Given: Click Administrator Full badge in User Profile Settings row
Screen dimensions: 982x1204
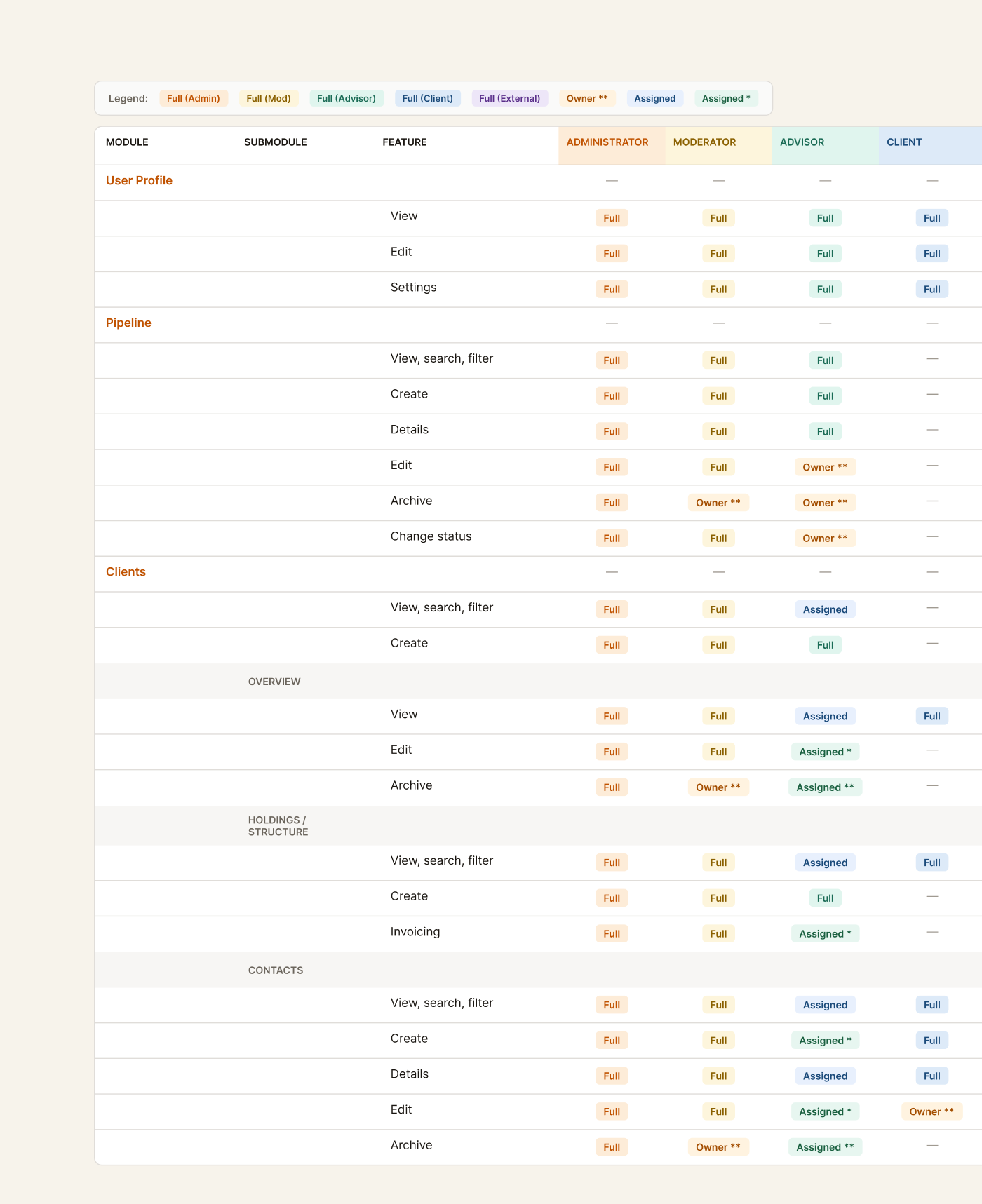Looking at the screenshot, I should [x=612, y=289].
